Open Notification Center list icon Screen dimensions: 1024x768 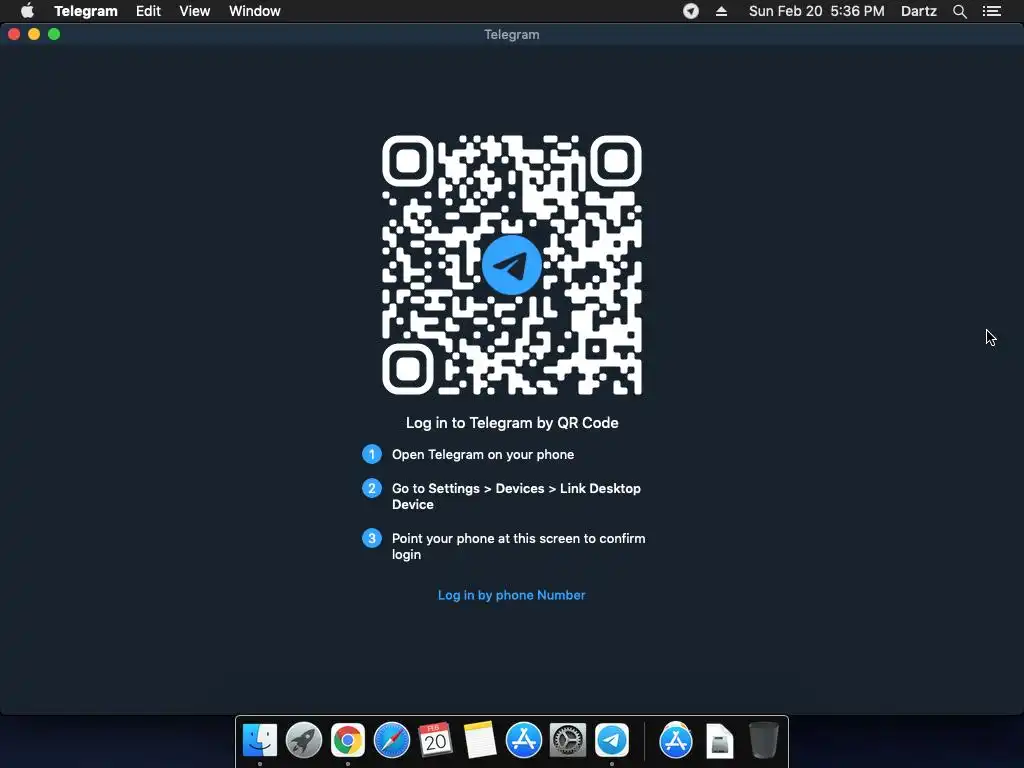pyautogui.click(x=992, y=11)
